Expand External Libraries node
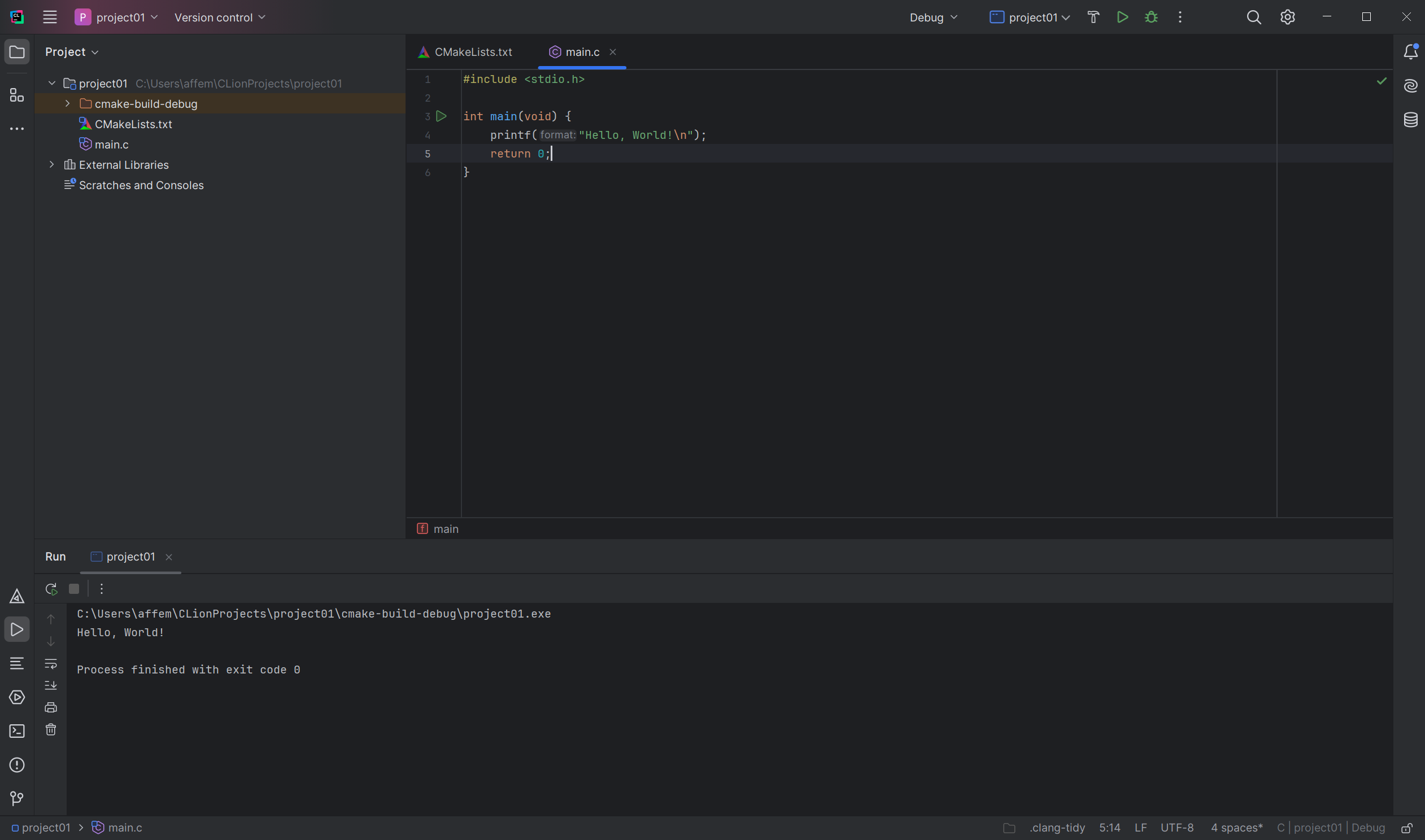The height and width of the screenshot is (840, 1425). pyautogui.click(x=52, y=165)
